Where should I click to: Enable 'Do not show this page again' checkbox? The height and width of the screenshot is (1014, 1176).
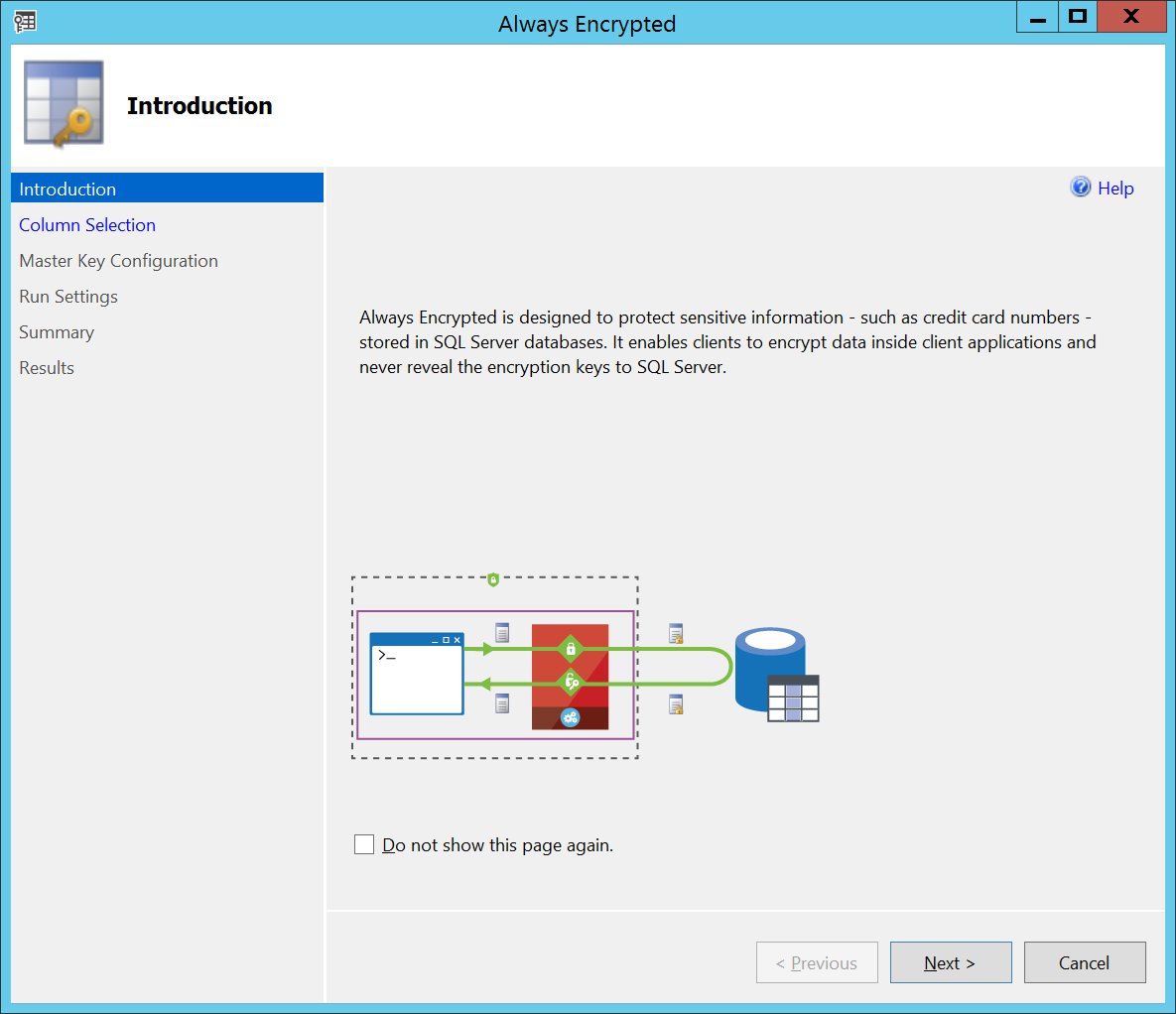tap(364, 844)
